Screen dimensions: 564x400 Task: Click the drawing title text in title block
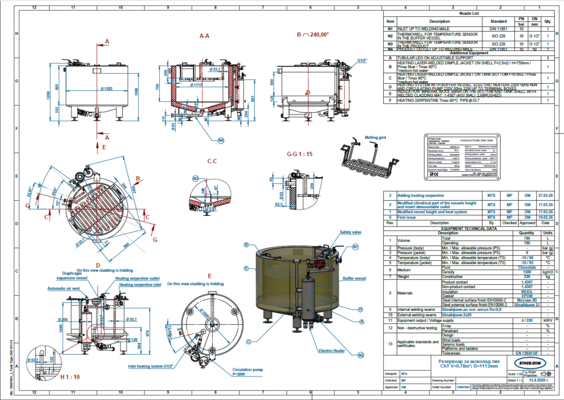pyautogui.click(x=469, y=363)
